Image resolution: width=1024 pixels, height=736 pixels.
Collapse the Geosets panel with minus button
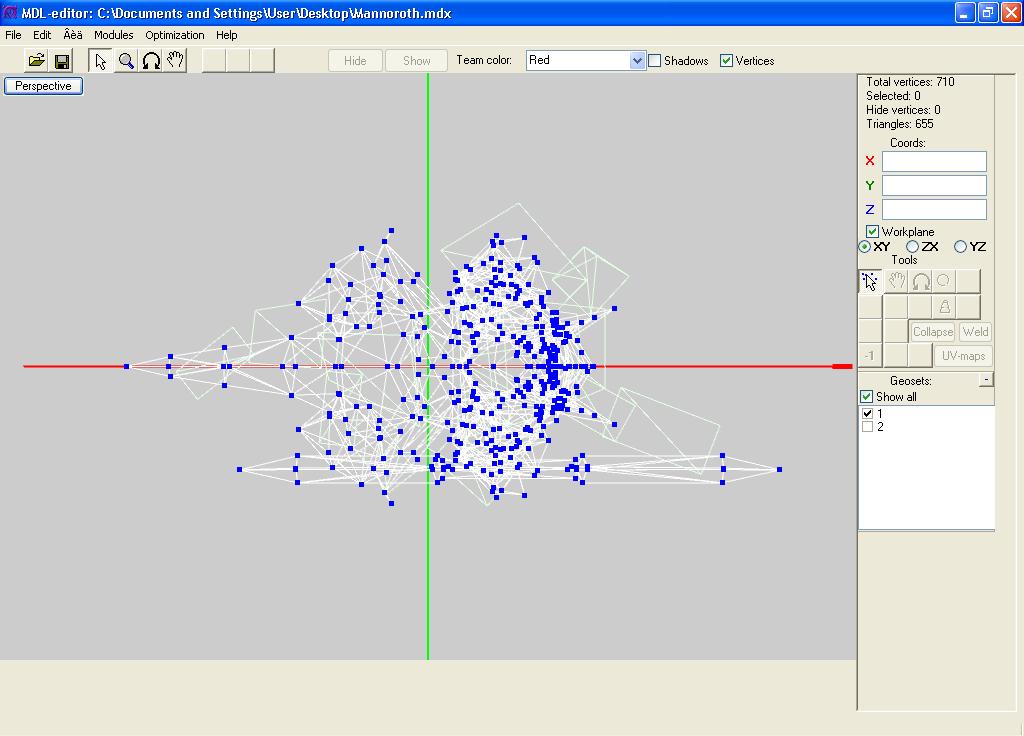(986, 379)
